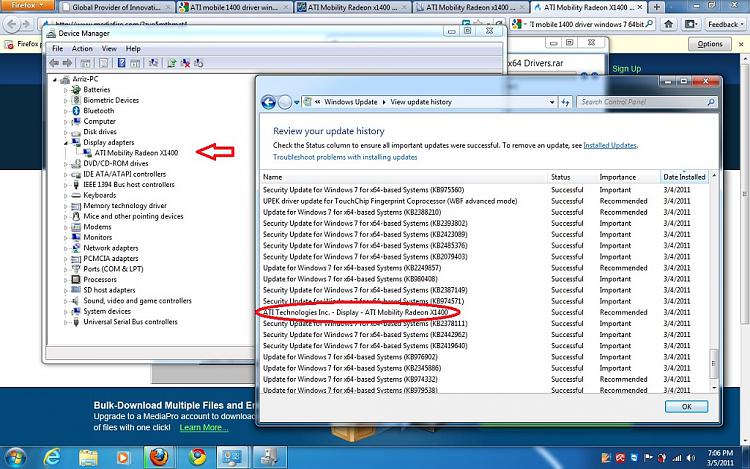Click the Processors category icon
The image size is (750, 469).
76,279
